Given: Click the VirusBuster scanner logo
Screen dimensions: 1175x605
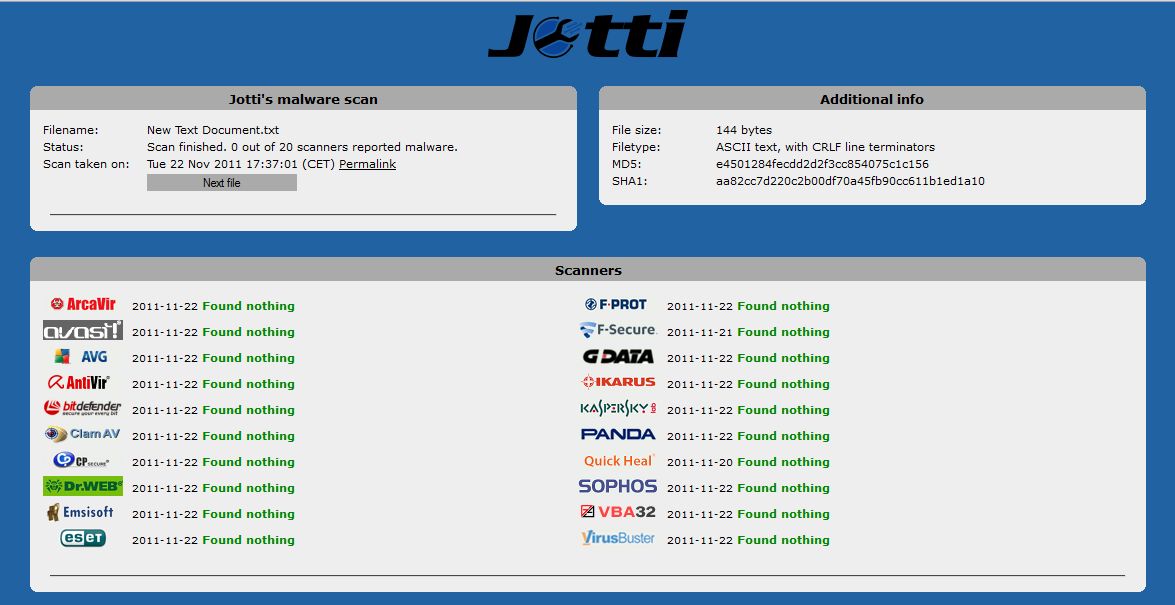Looking at the screenshot, I should [x=618, y=538].
